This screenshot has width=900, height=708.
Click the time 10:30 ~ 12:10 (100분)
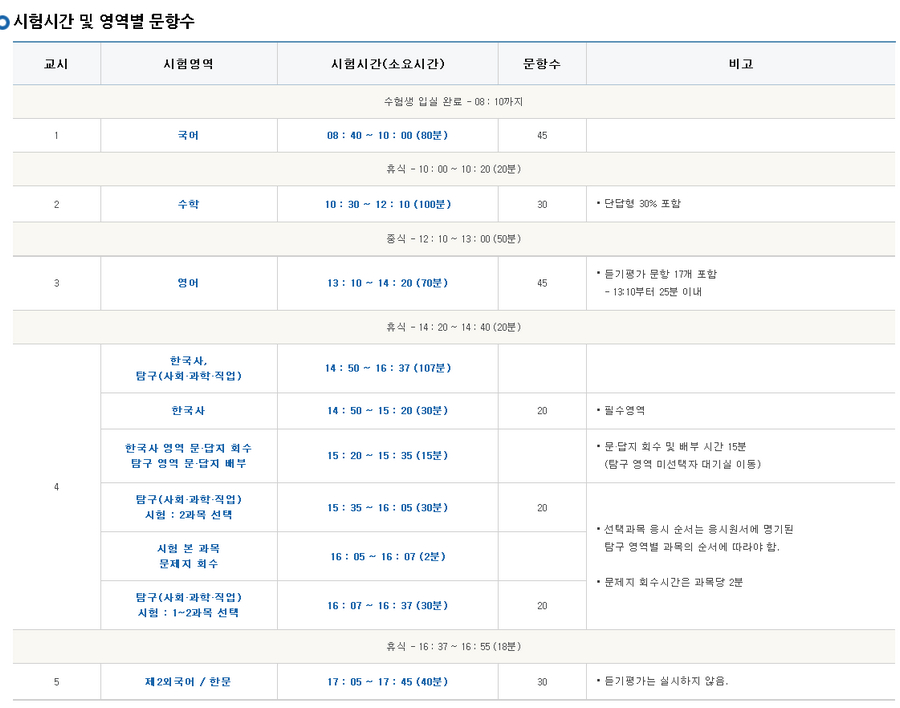387,204
